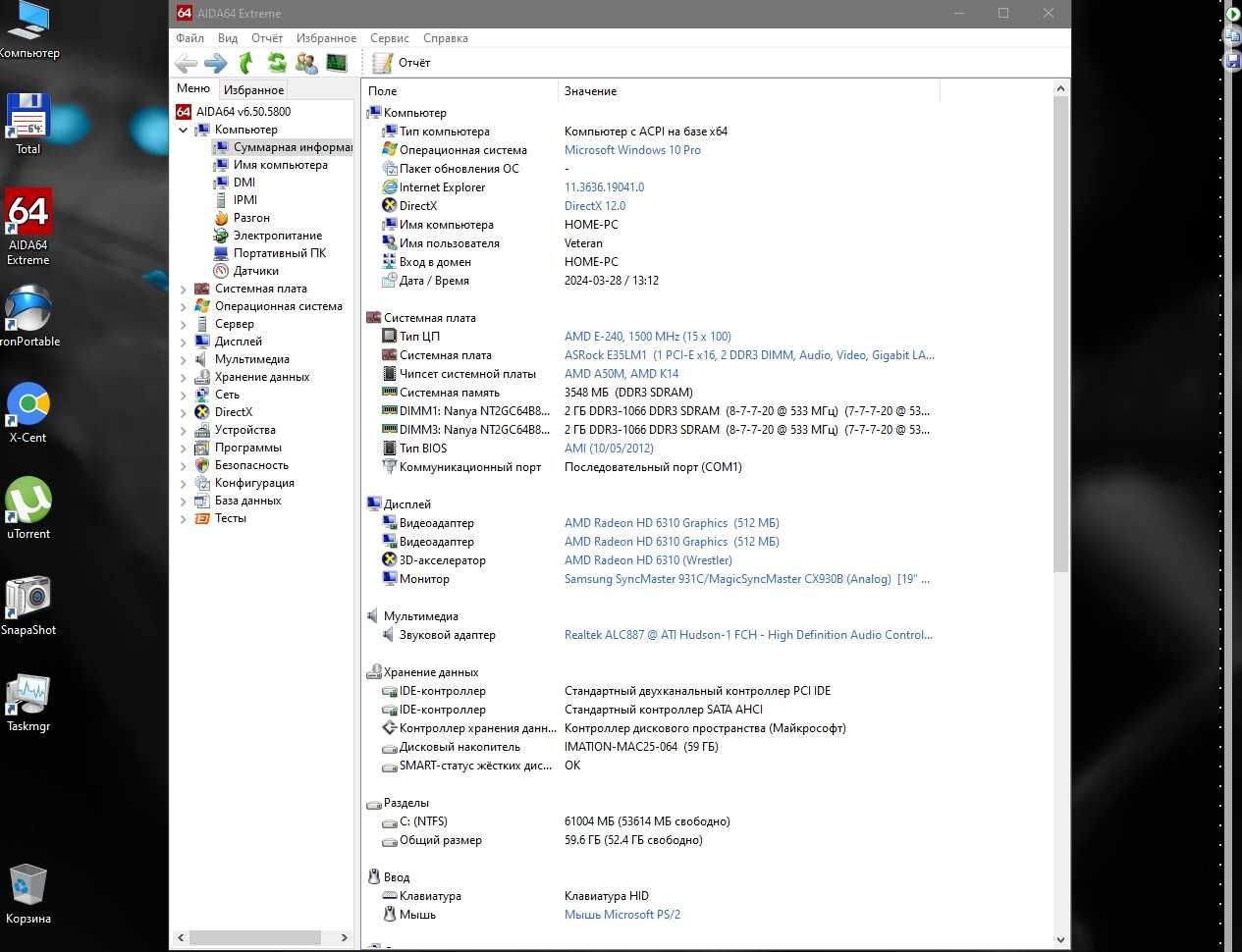Expand the Сервер tree node
Image resolution: width=1242 pixels, height=952 pixels.
point(184,324)
